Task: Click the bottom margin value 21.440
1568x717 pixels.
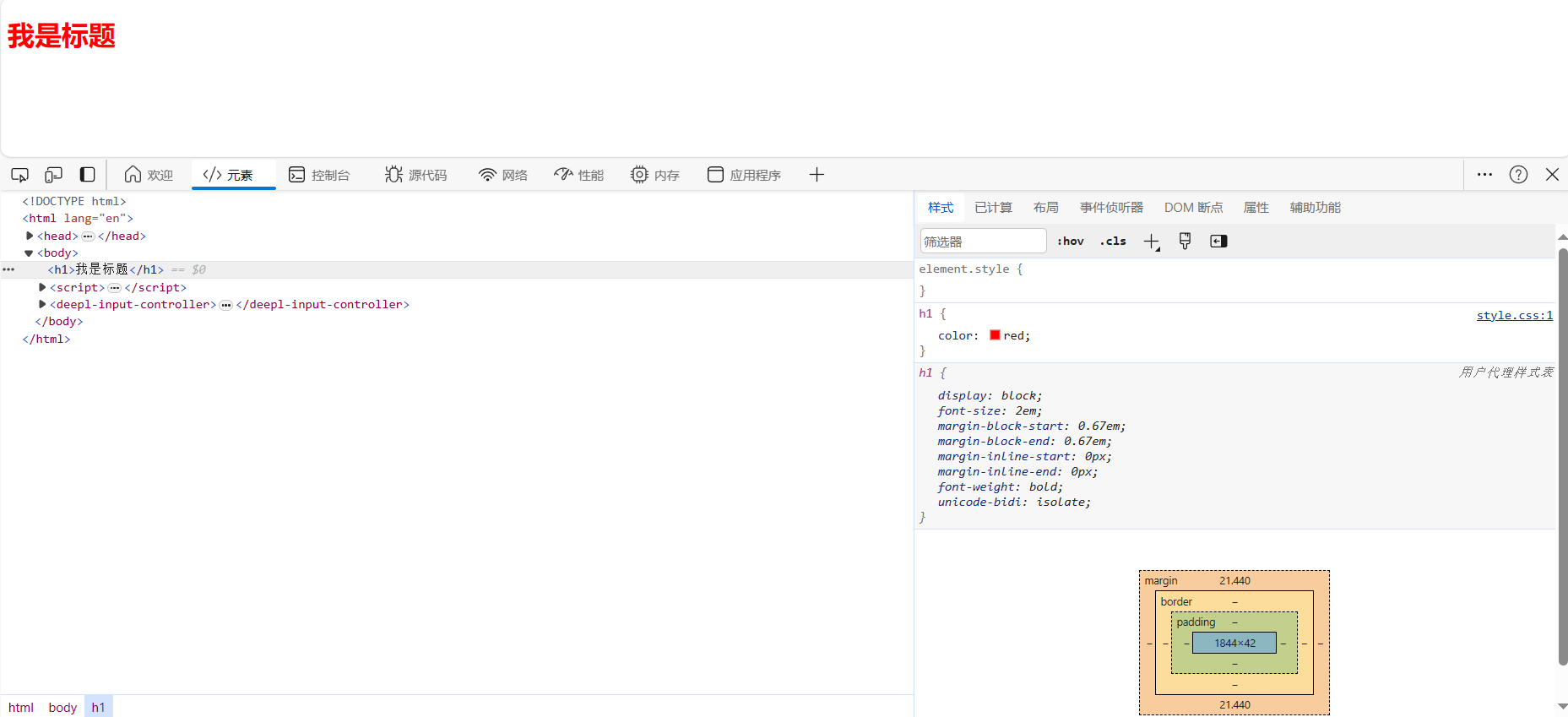Action: 1234,704
